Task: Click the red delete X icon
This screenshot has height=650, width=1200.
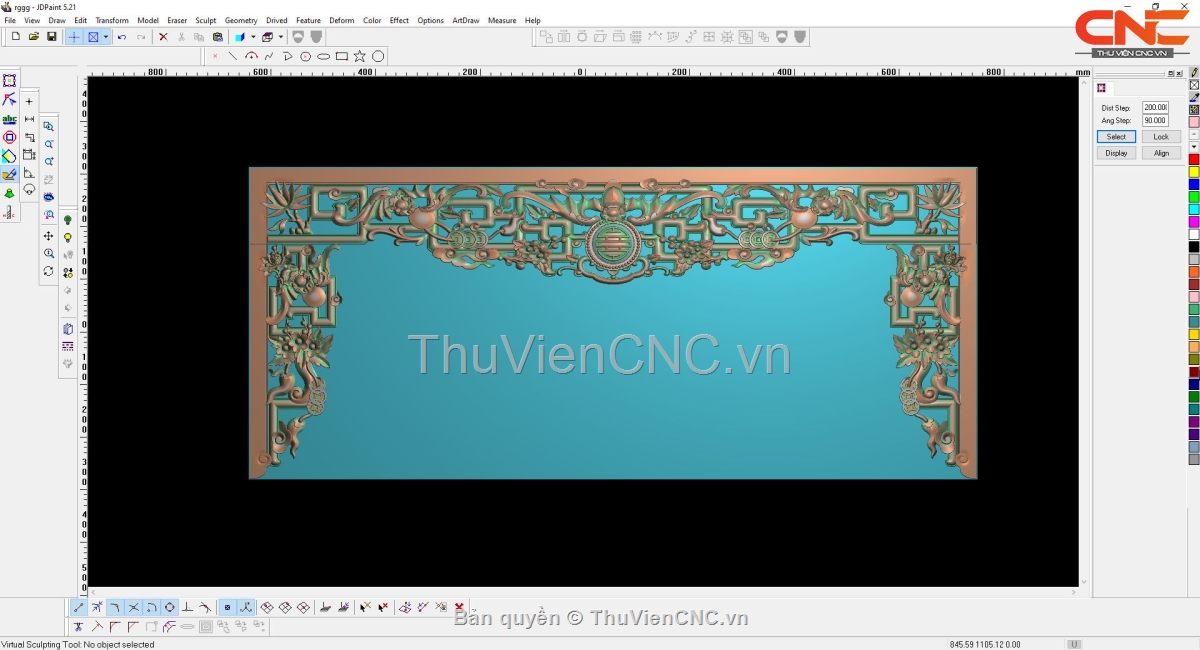Action: click(x=163, y=37)
